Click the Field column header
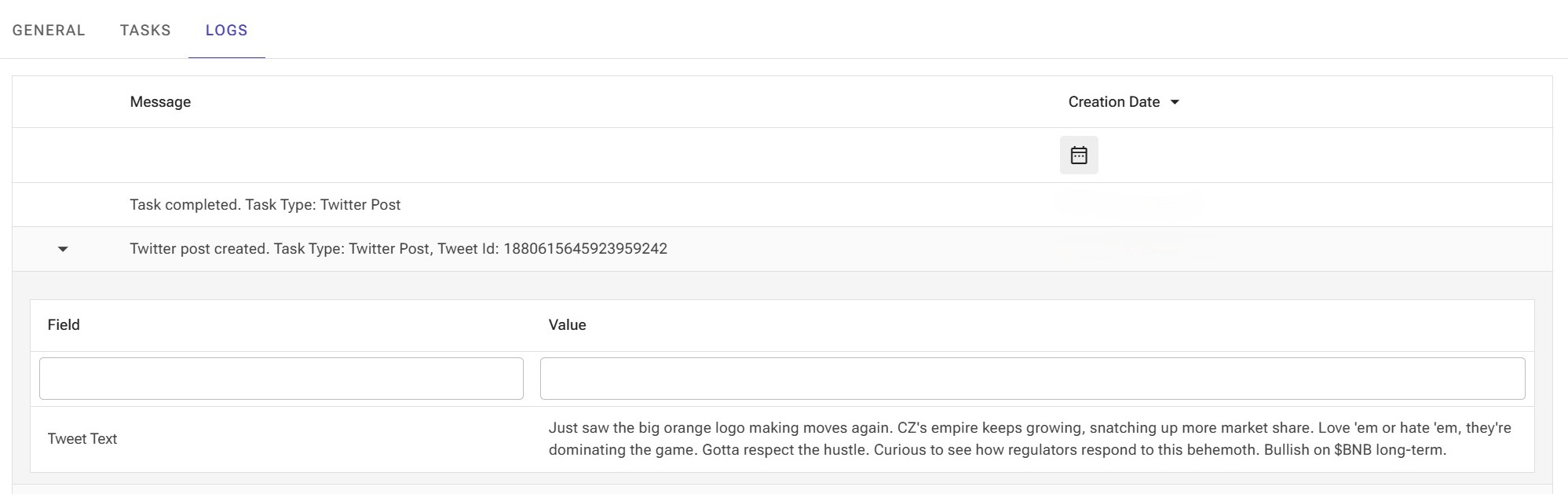The width and height of the screenshot is (1568, 494). 64,325
